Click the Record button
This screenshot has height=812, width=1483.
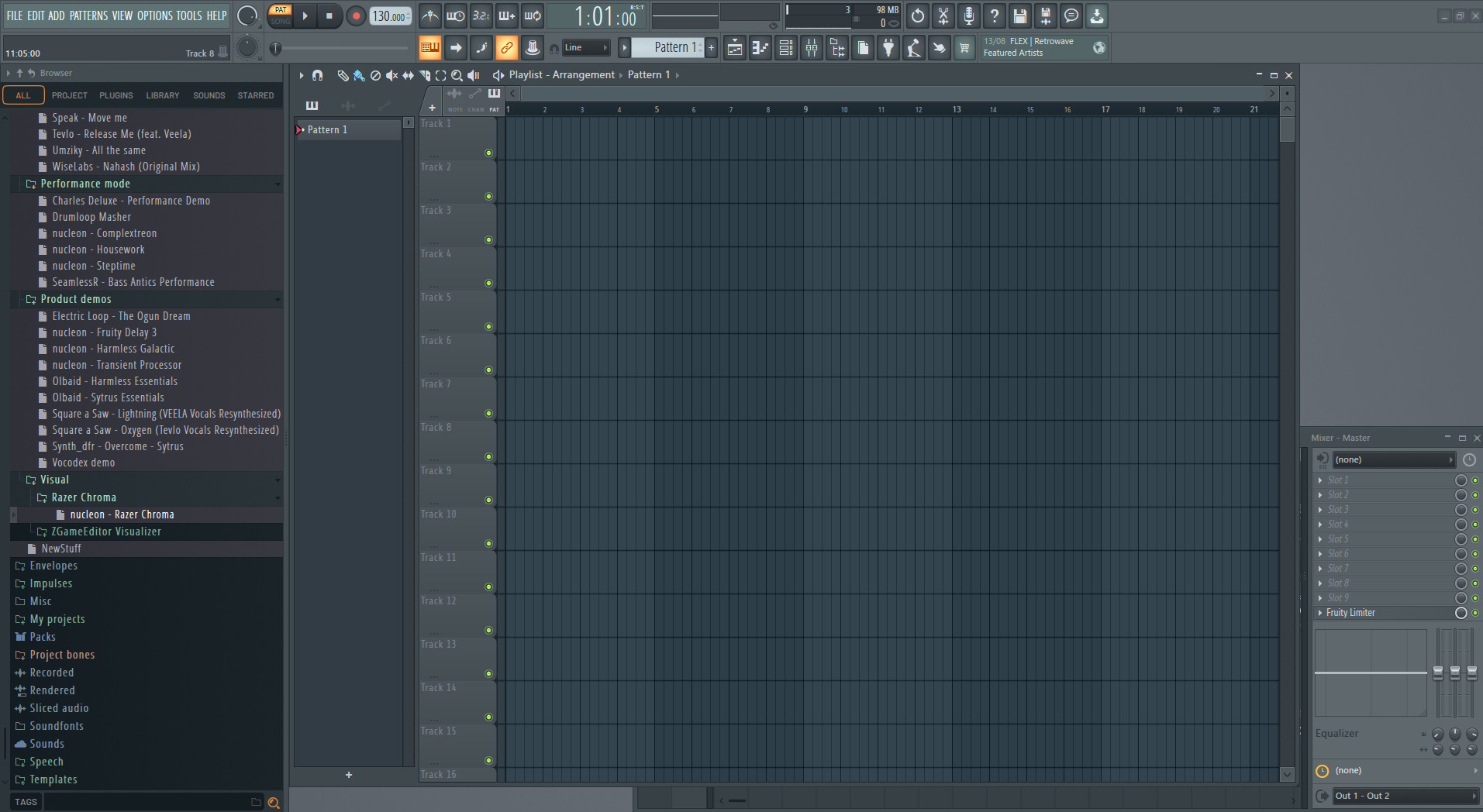tap(356, 16)
